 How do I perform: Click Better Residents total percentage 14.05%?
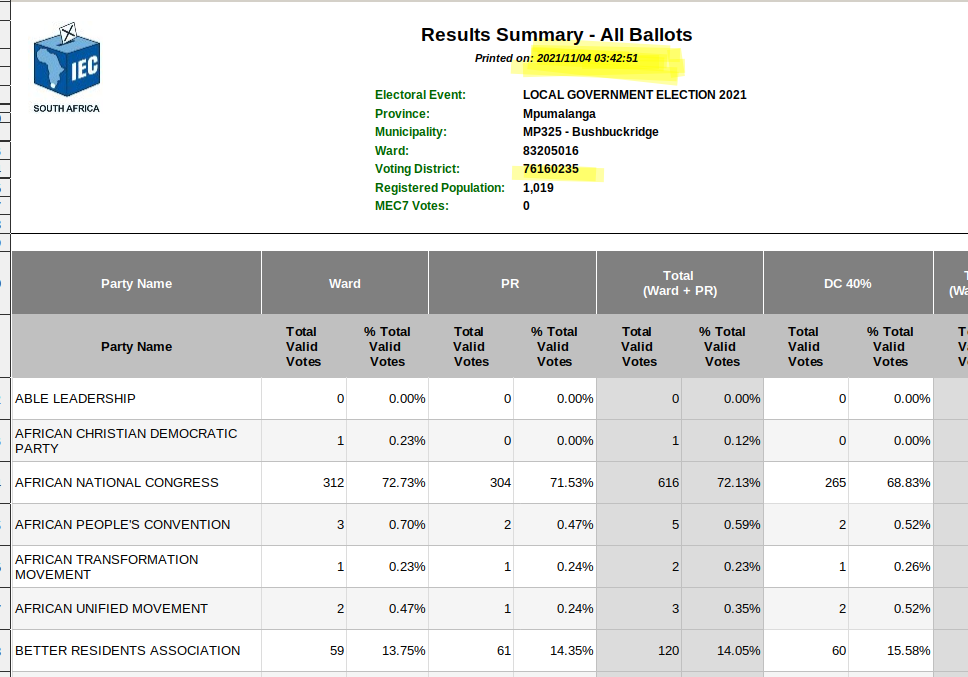(739, 650)
